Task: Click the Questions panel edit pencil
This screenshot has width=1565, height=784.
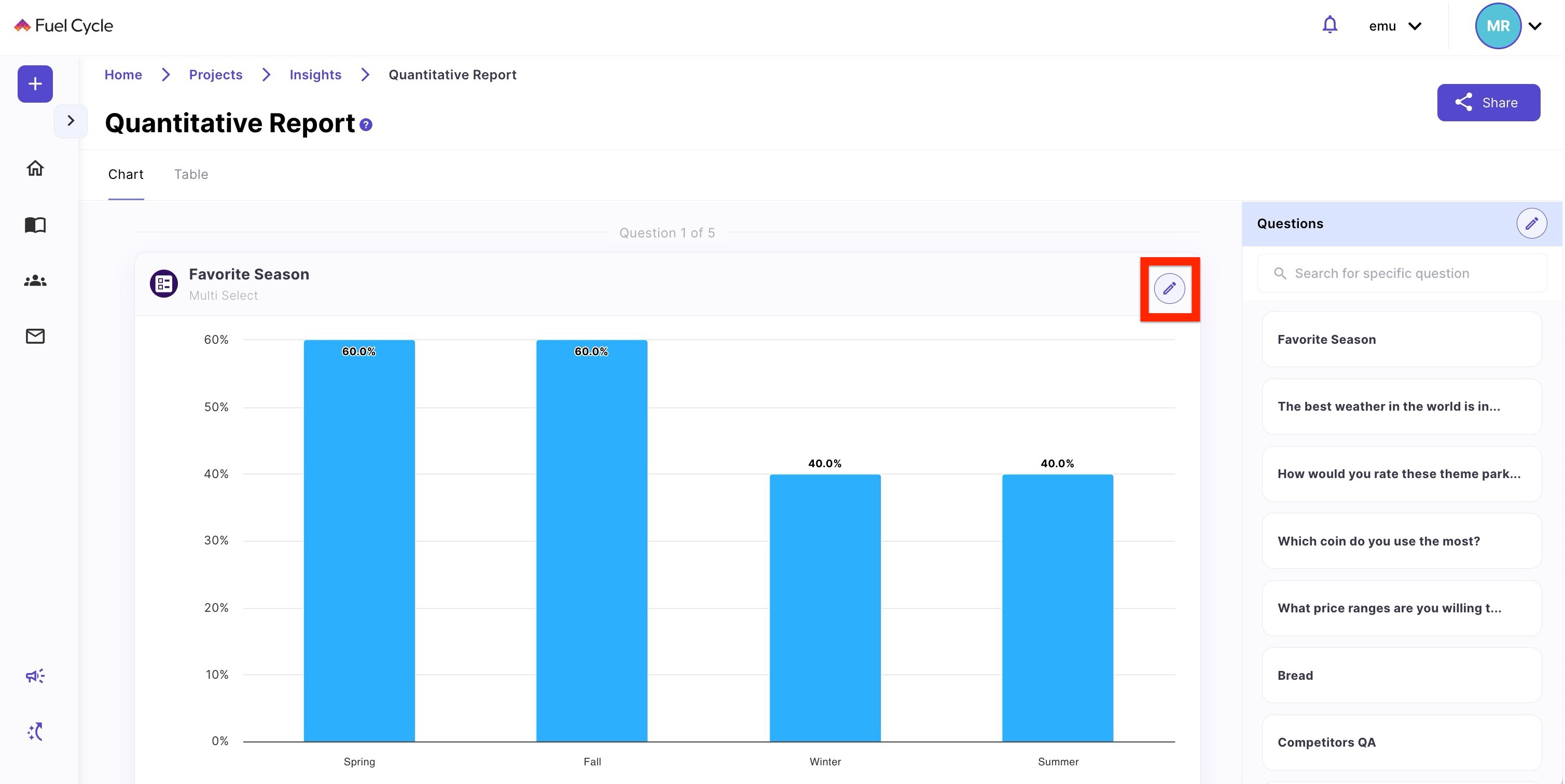Action: (x=1531, y=223)
